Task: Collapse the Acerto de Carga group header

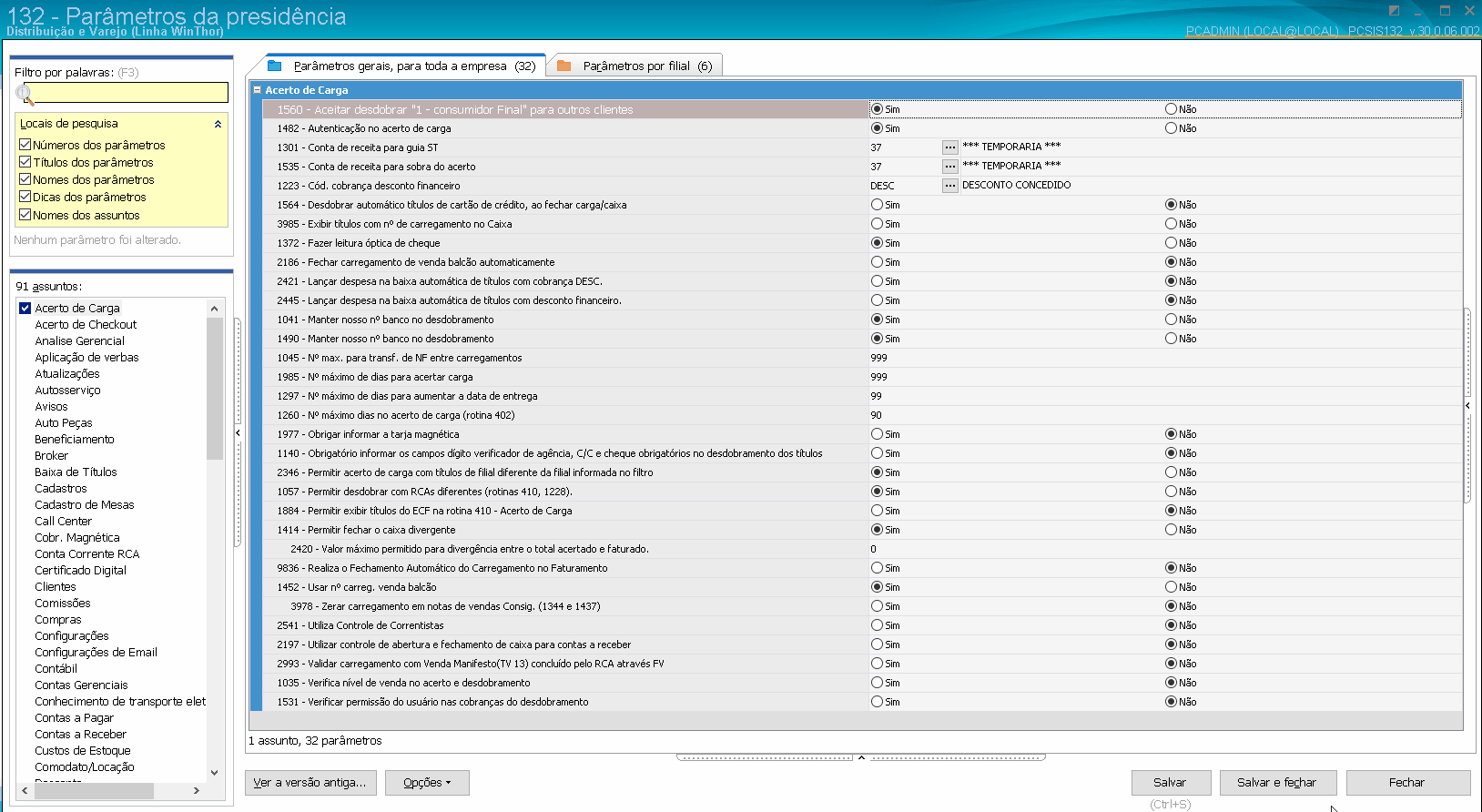Action: tap(258, 90)
